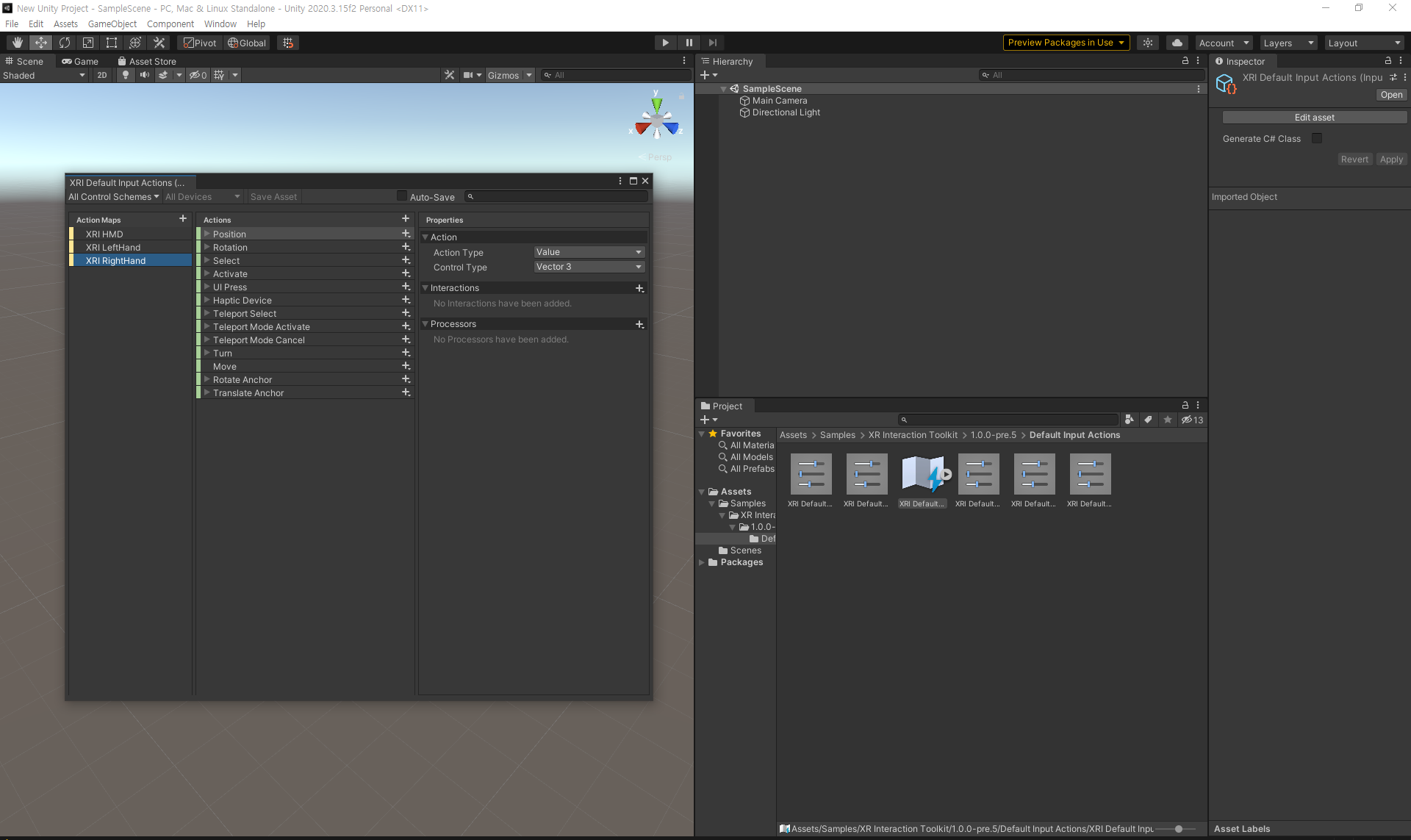Select the Rect Transform tool
The height and width of the screenshot is (840, 1411).
tap(112, 43)
